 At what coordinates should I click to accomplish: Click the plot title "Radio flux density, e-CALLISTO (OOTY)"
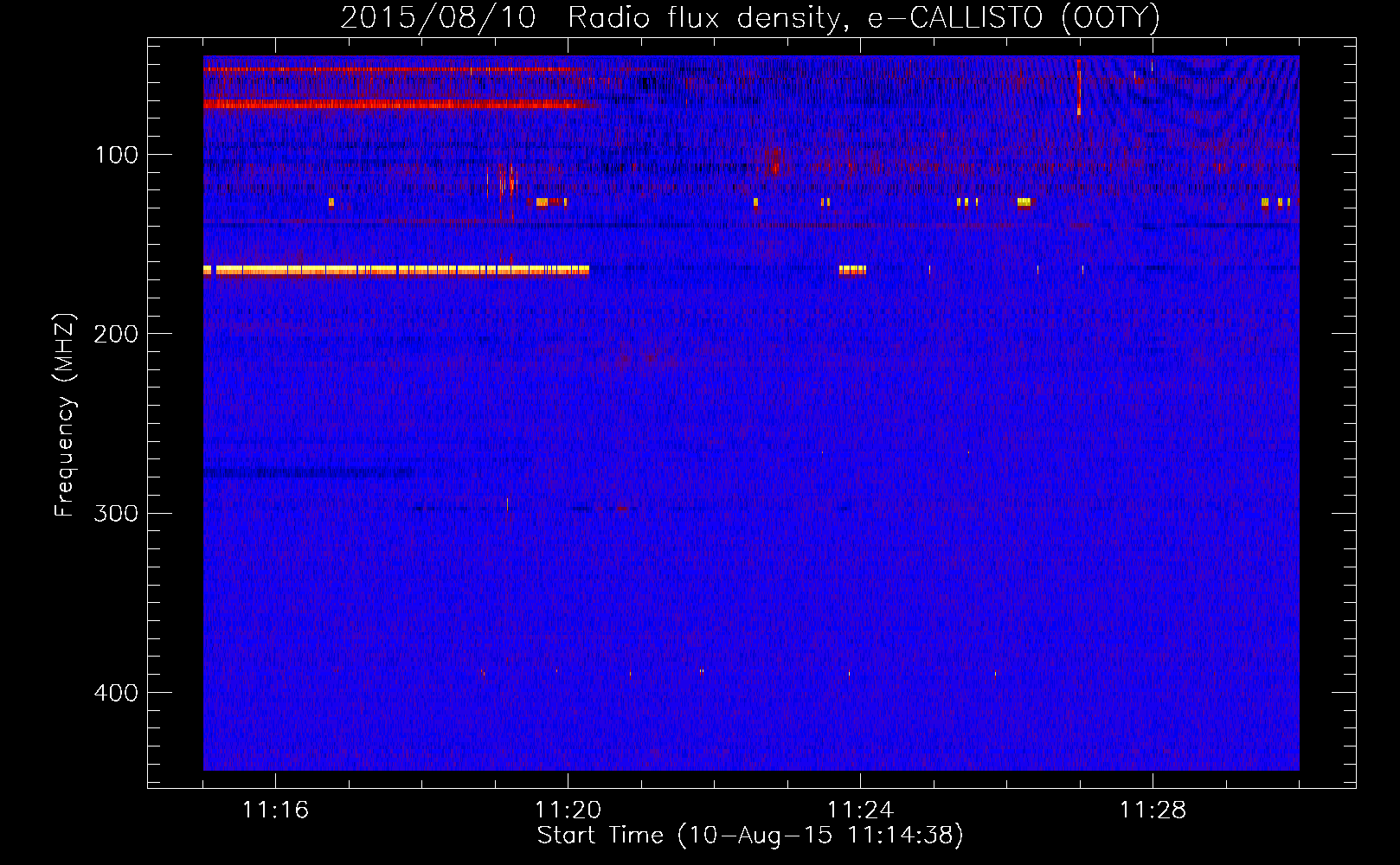click(x=864, y=18)
